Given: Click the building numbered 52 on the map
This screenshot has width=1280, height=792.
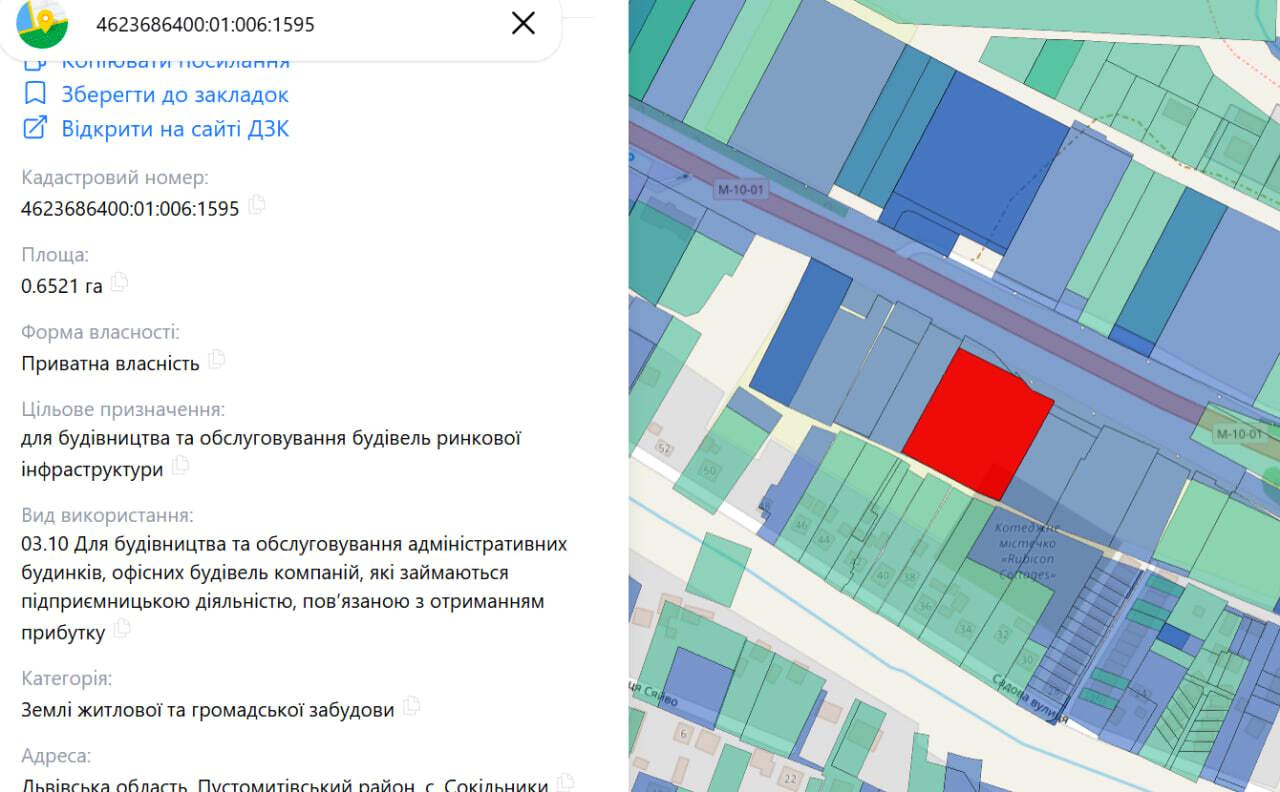Looking at the screenshot, I should [663, 448].
